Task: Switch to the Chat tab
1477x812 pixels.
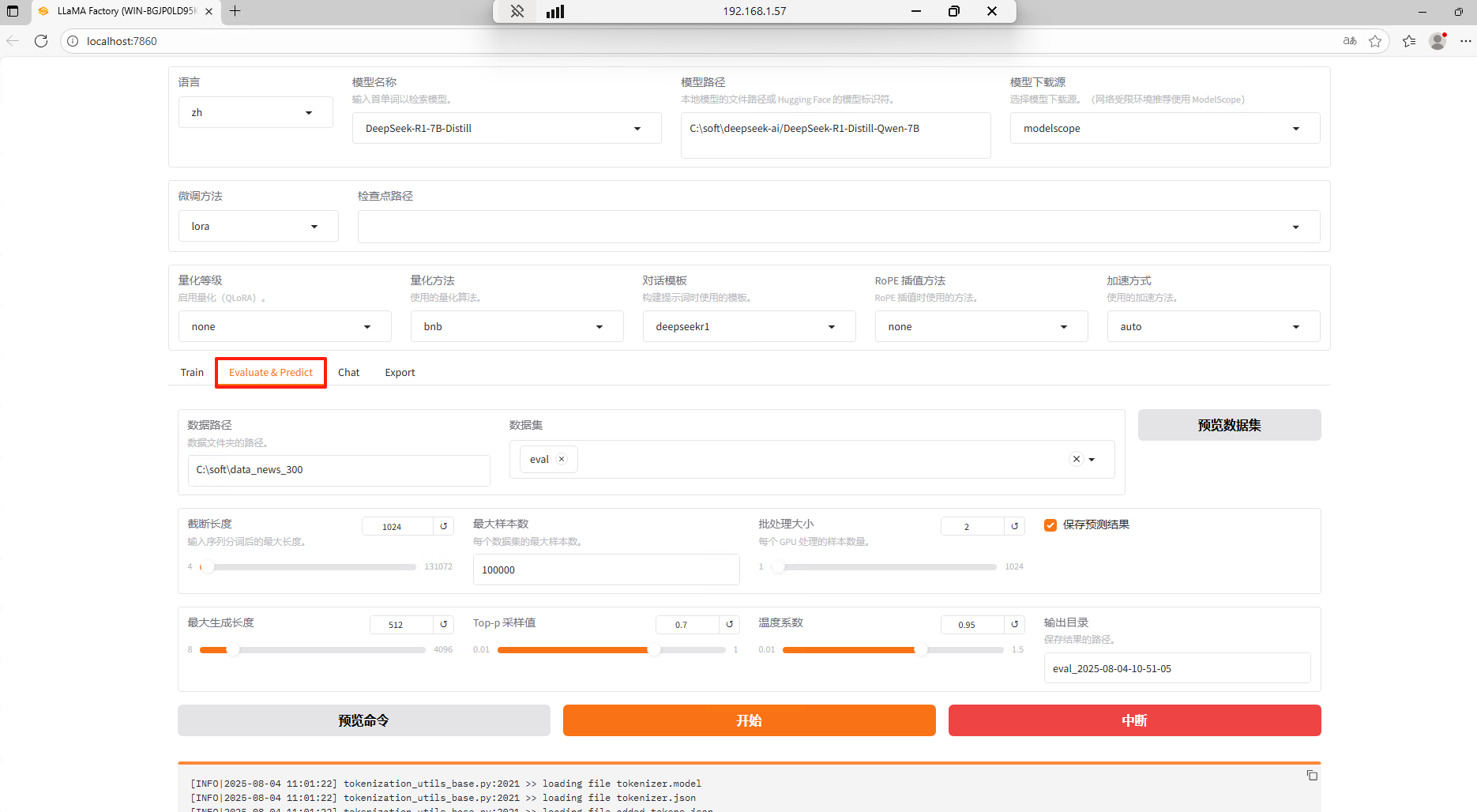Action: click(x=348, y=372)
